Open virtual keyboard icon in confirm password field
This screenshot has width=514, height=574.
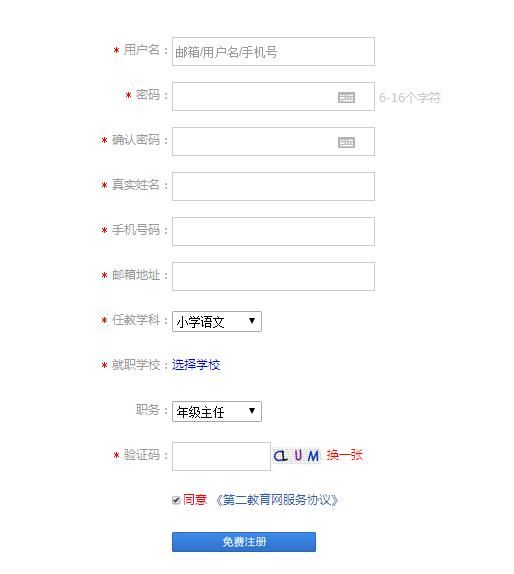(x=346, y=142)
